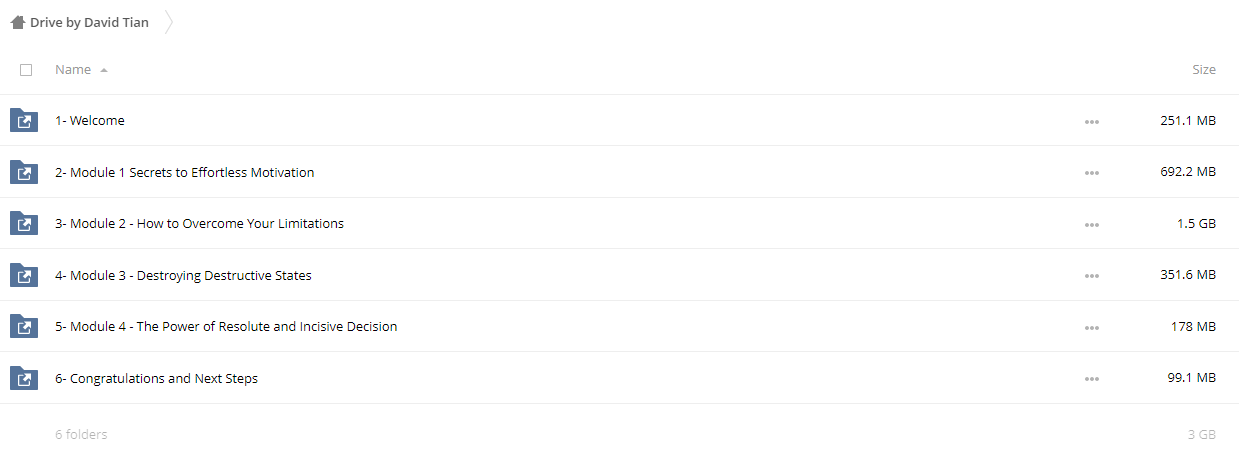This screenshot has width=1239, height=474.
Task: Click the folder icon for Module 2 row
Action: [24, 224]
